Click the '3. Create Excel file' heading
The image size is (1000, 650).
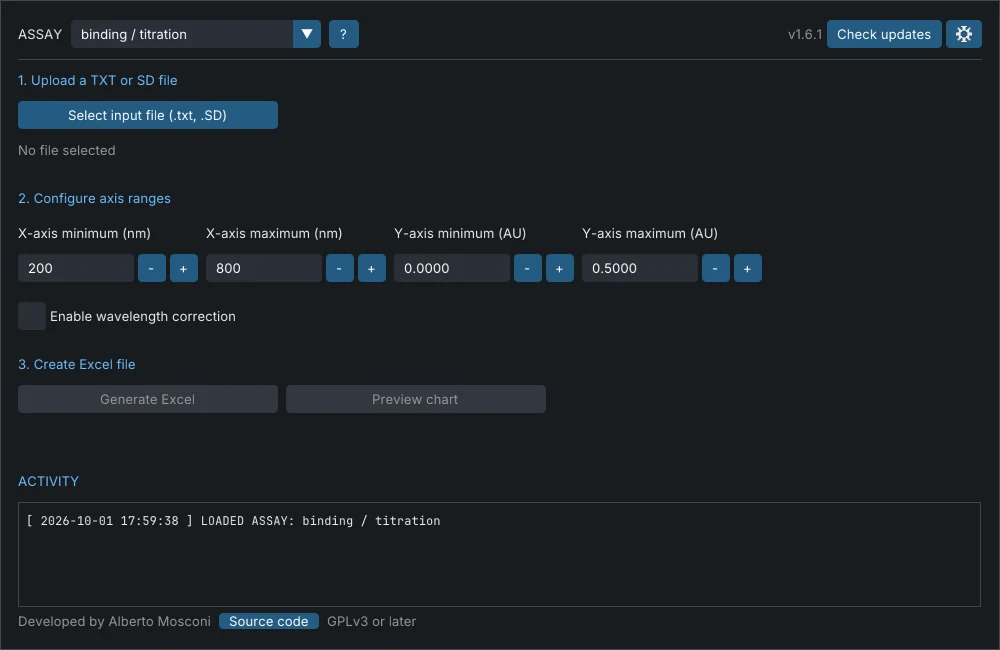77,364
